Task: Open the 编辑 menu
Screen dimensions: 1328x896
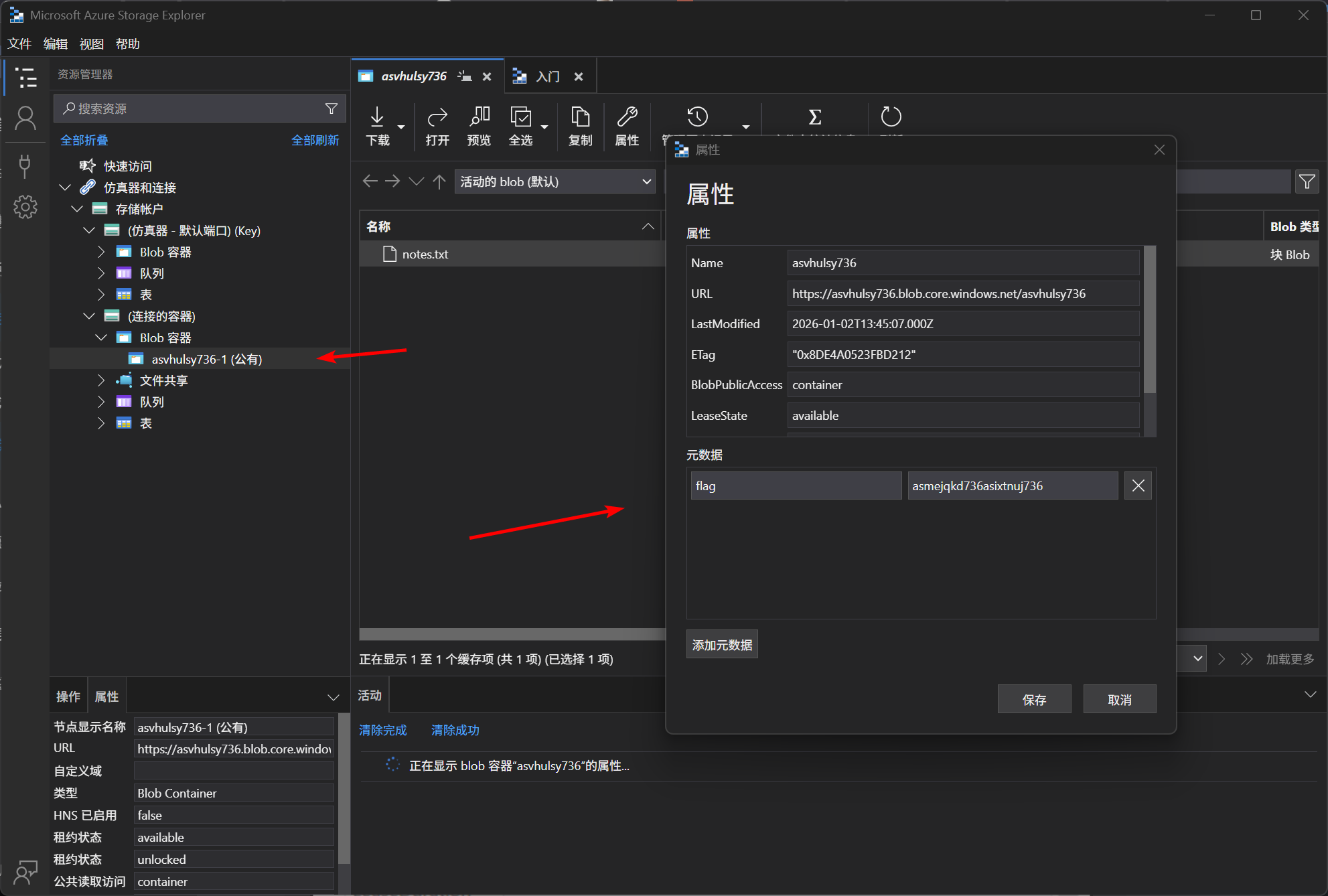Action: tap(55, 44)
